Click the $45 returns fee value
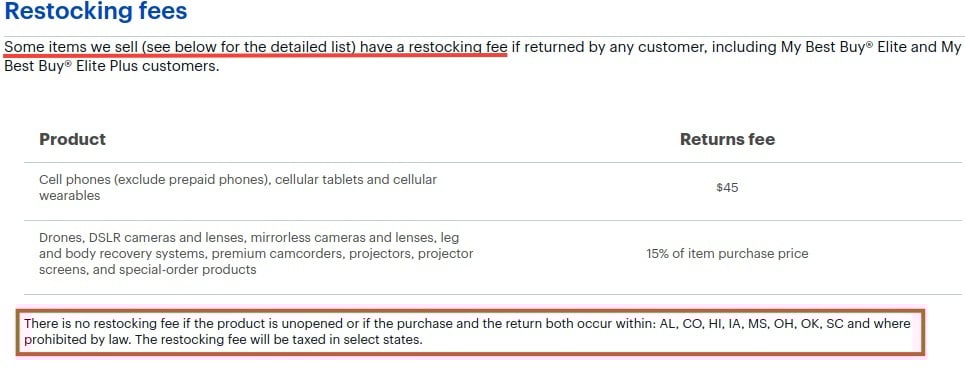 pyautogui.click(x=727, y=188)
